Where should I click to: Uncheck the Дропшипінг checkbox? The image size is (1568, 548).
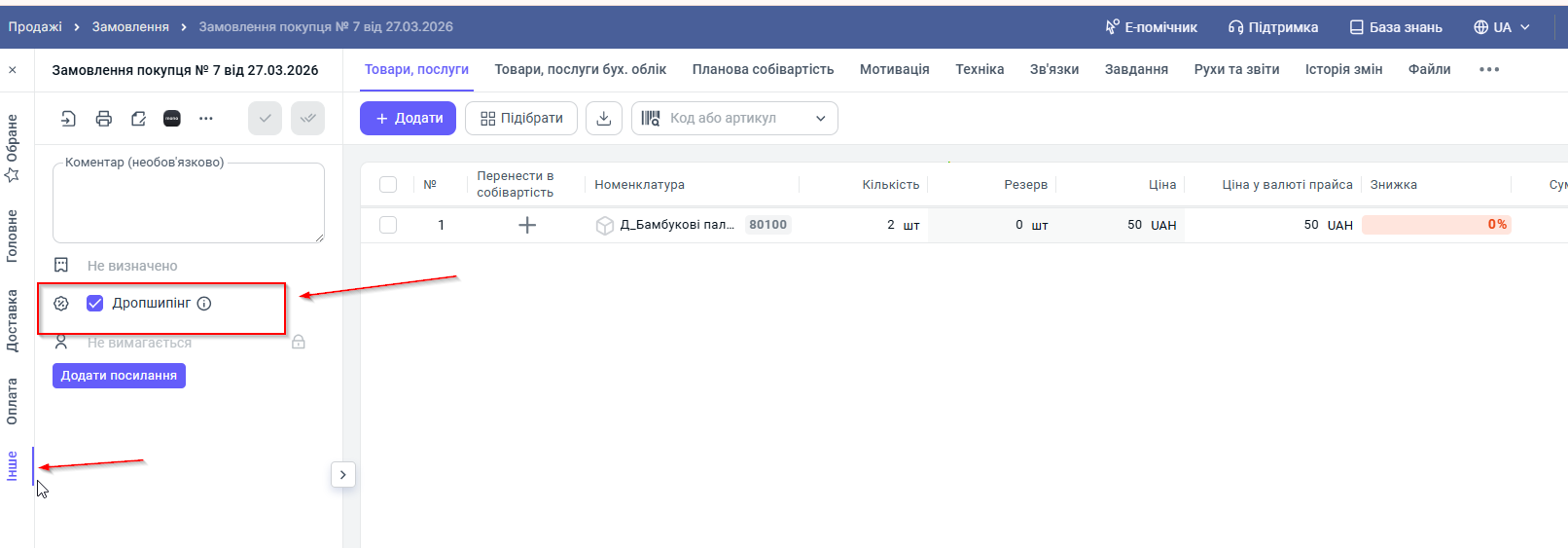pyautogui.click(x=95, y=304)
